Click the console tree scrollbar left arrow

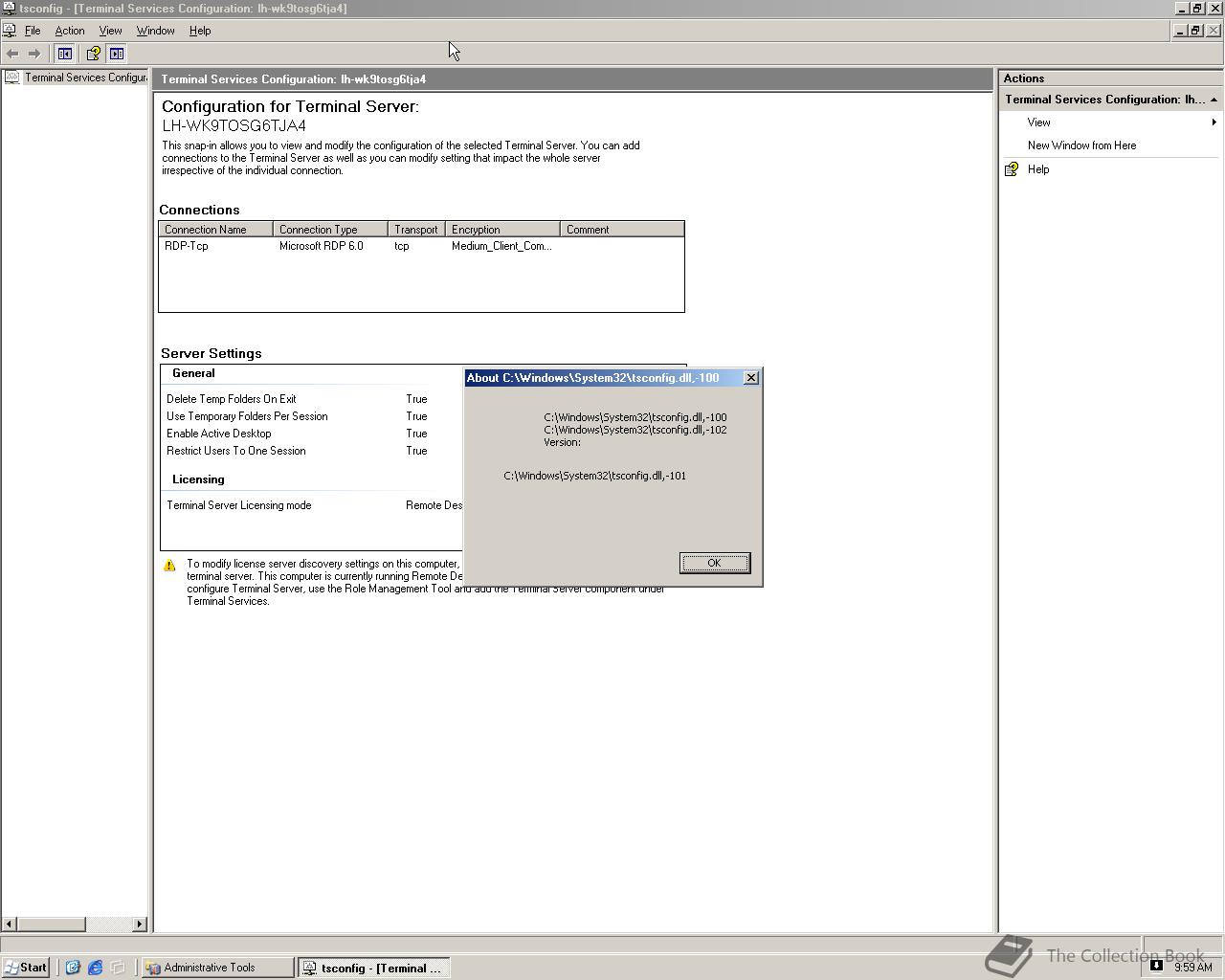10,924
